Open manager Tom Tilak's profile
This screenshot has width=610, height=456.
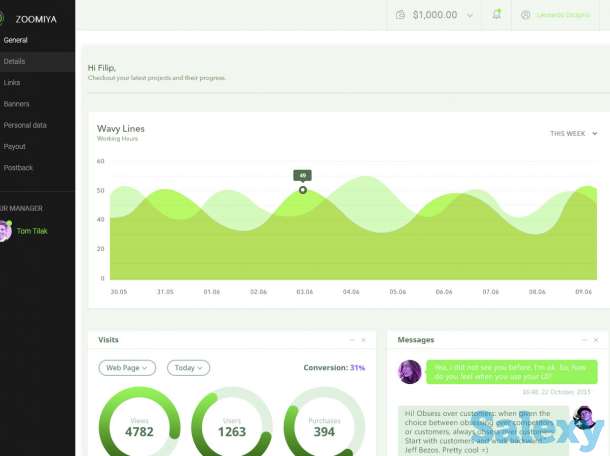click(x=32, y=231)
